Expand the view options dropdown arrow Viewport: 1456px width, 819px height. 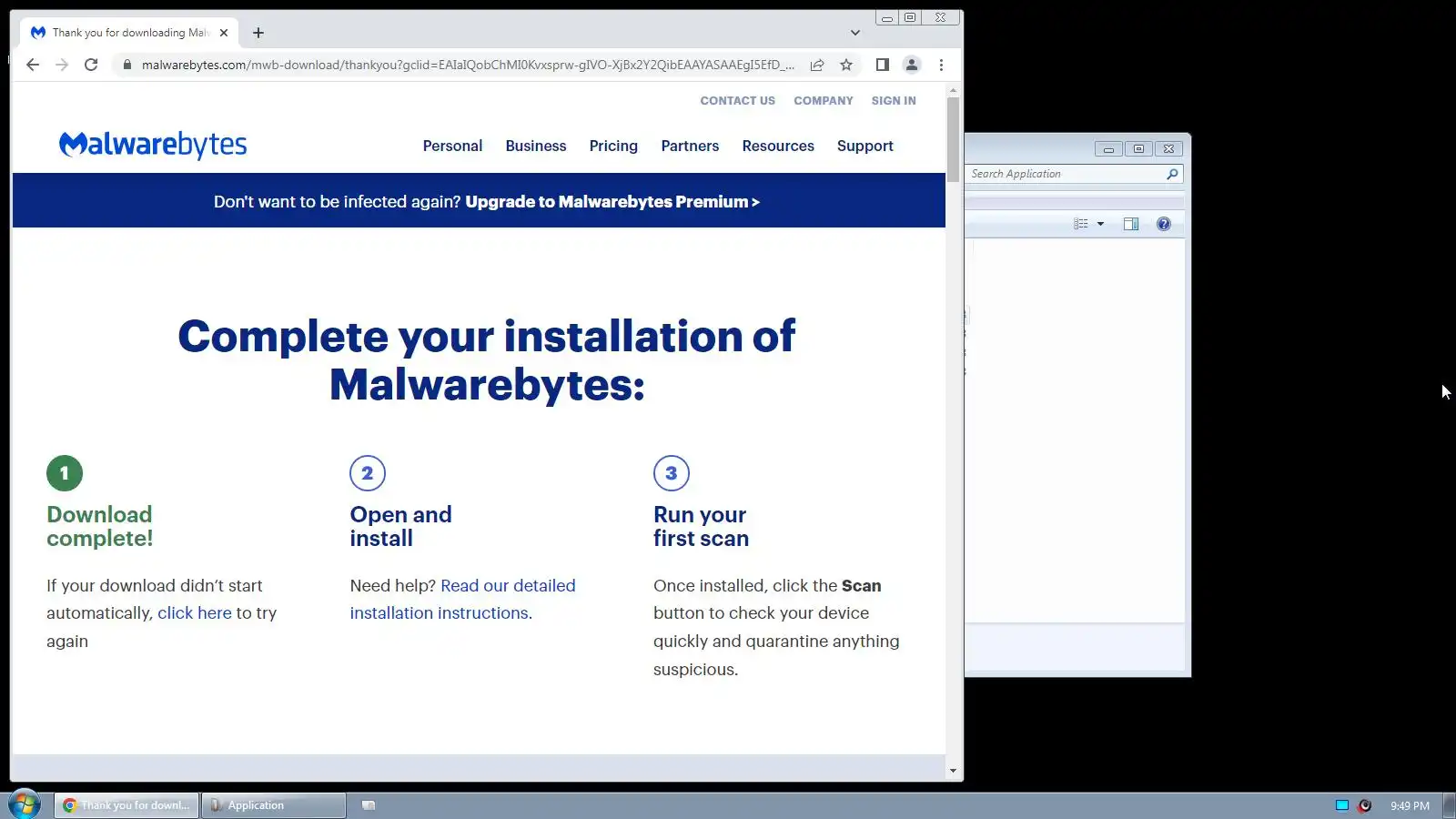1100,224
